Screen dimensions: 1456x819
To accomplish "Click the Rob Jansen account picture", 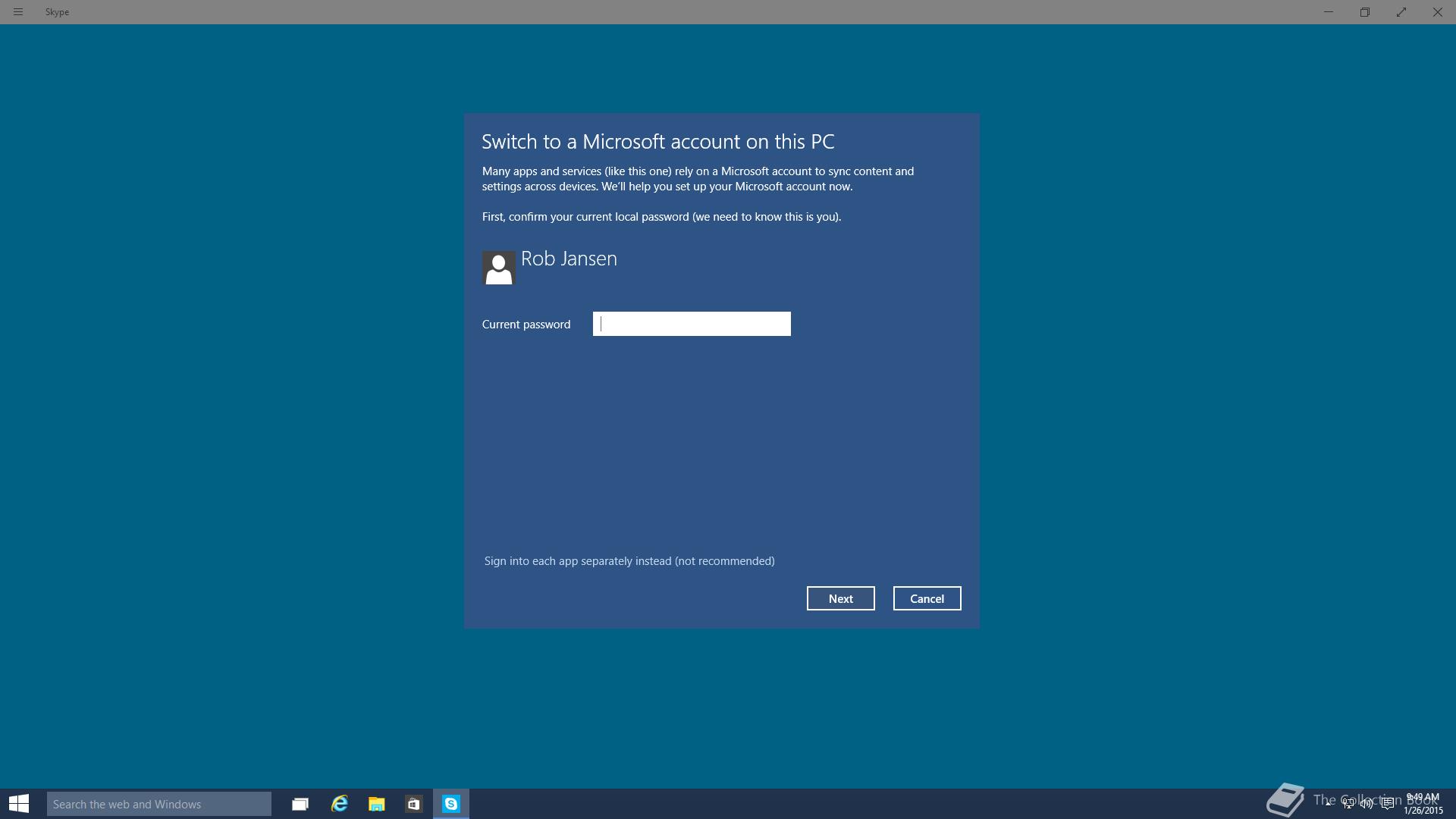I will click(x=498, y=268).
